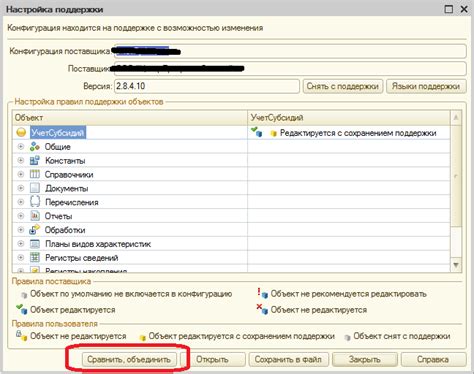Image resolution: width=474 pixels, height=374 pixels.
Task: Open help with the Справка button
Action: pyautogui.click(x=433, y=359)
